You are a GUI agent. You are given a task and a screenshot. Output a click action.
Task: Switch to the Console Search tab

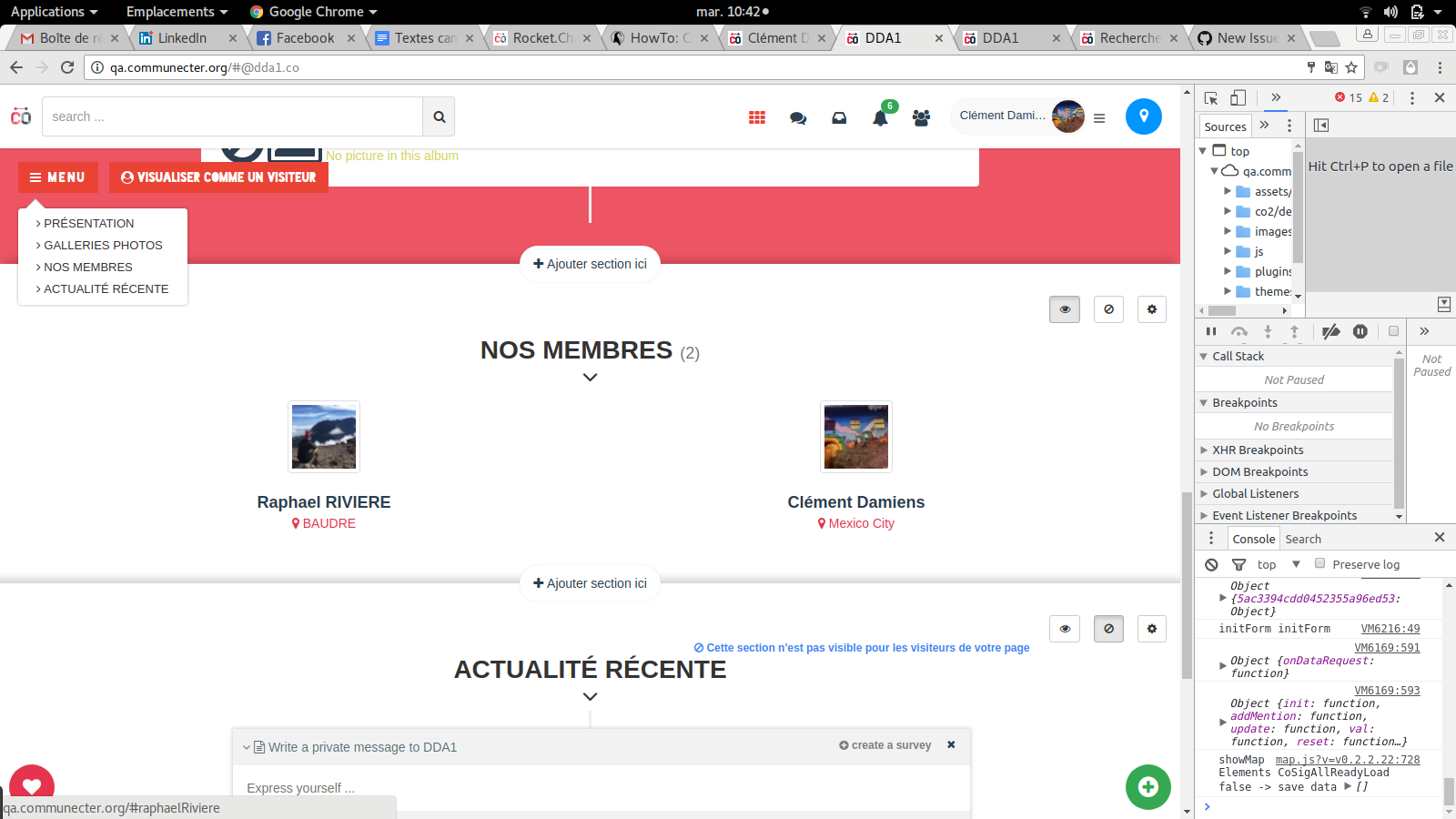pos(1303,539)
